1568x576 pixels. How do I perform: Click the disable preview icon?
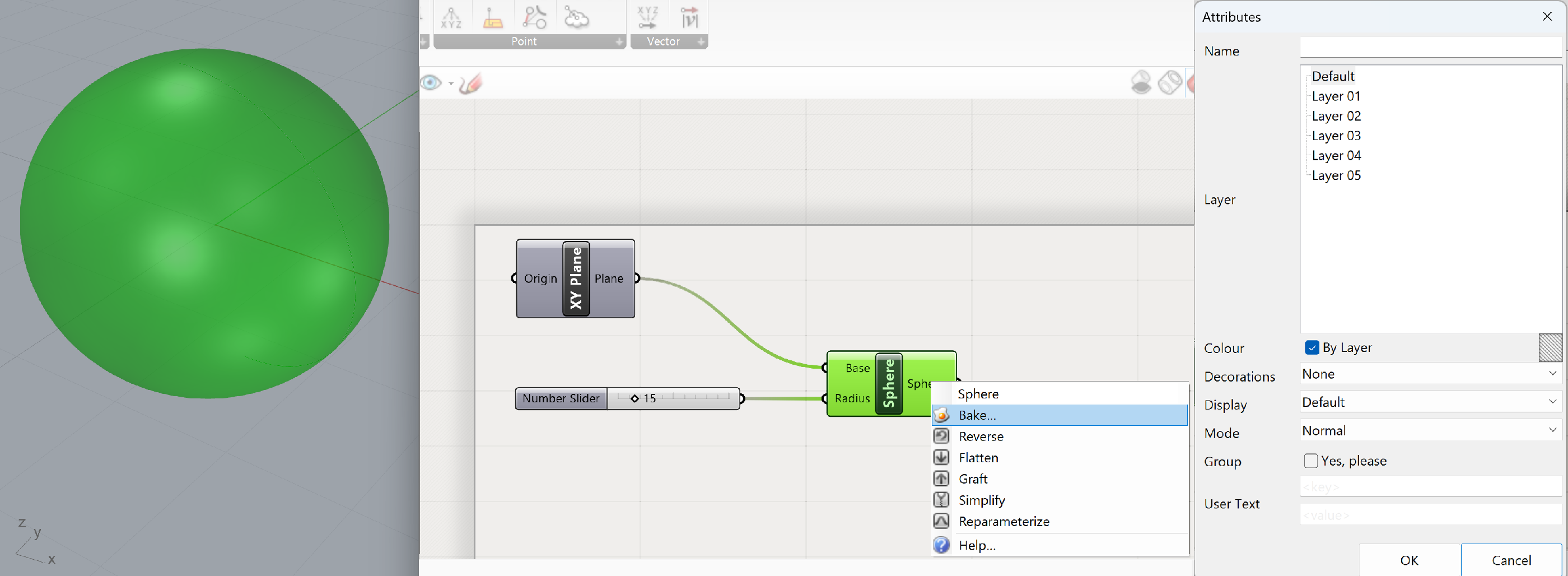(1141, 82)
